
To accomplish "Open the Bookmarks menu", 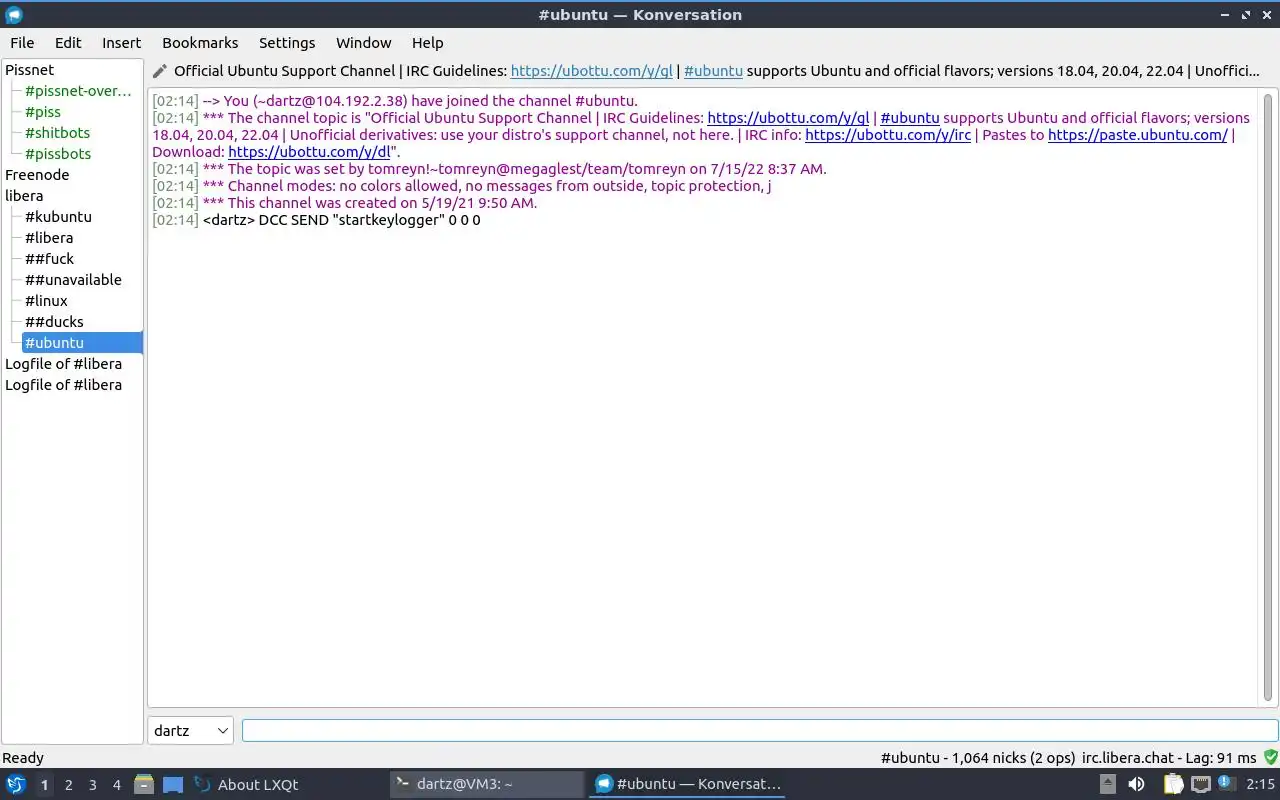I will pos(200,43).
